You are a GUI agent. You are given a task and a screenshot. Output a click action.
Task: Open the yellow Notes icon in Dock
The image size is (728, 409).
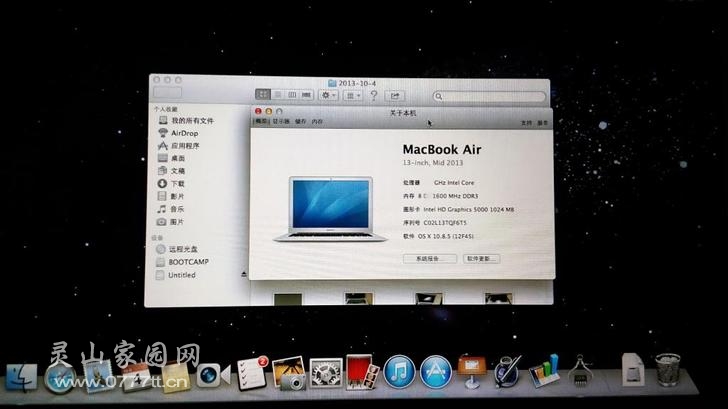coord(176,377)
